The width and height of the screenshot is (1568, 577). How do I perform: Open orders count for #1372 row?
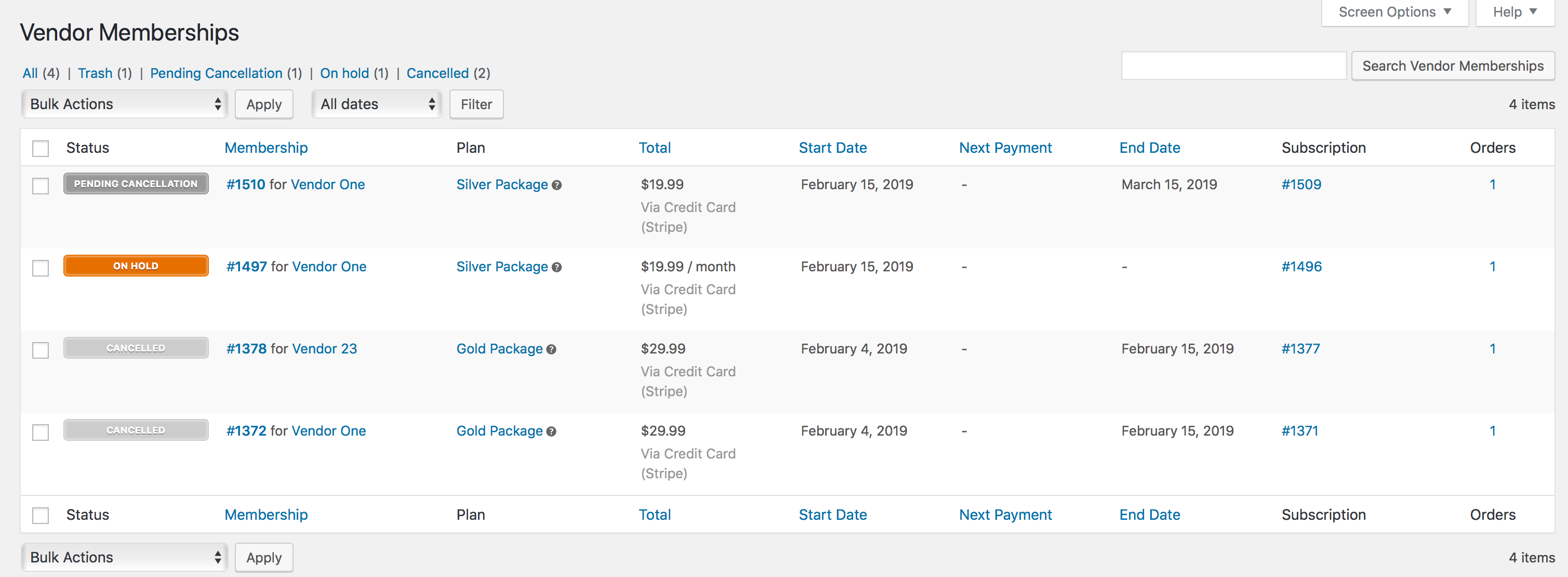coord(1493,431)
